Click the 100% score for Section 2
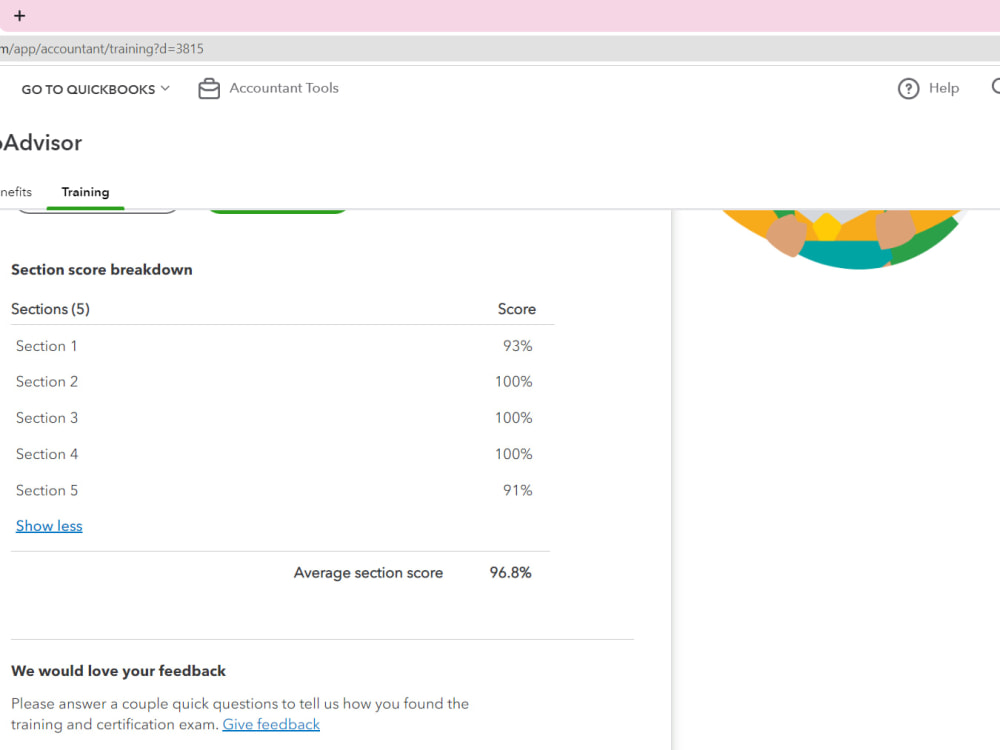 (x=513, y=381)
